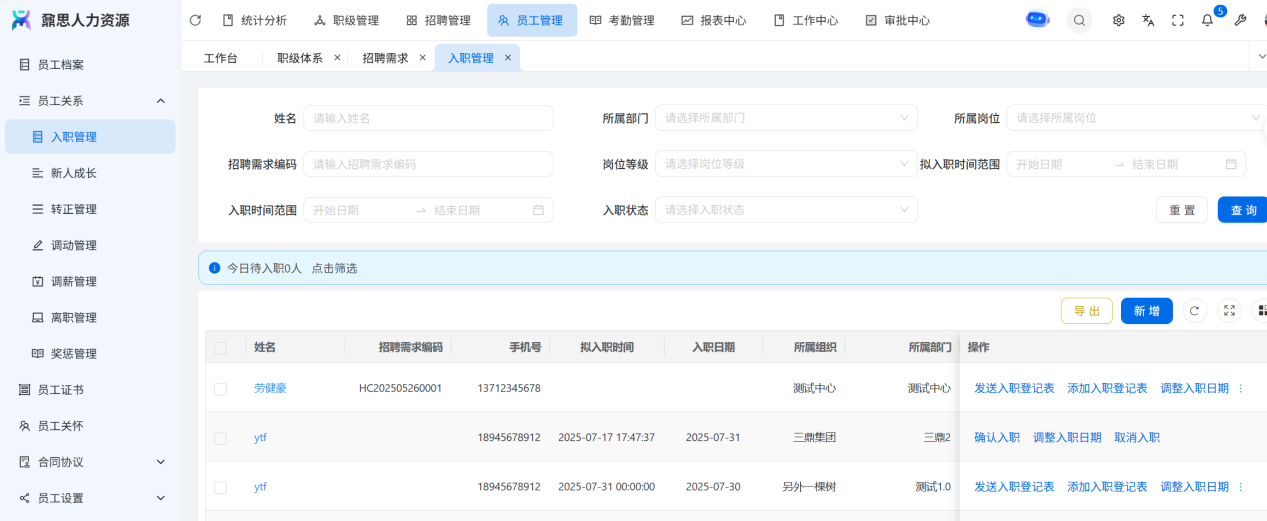Click the table refresh icon beside 新增
This screenshot has width=1267, height=521.
1194,311
